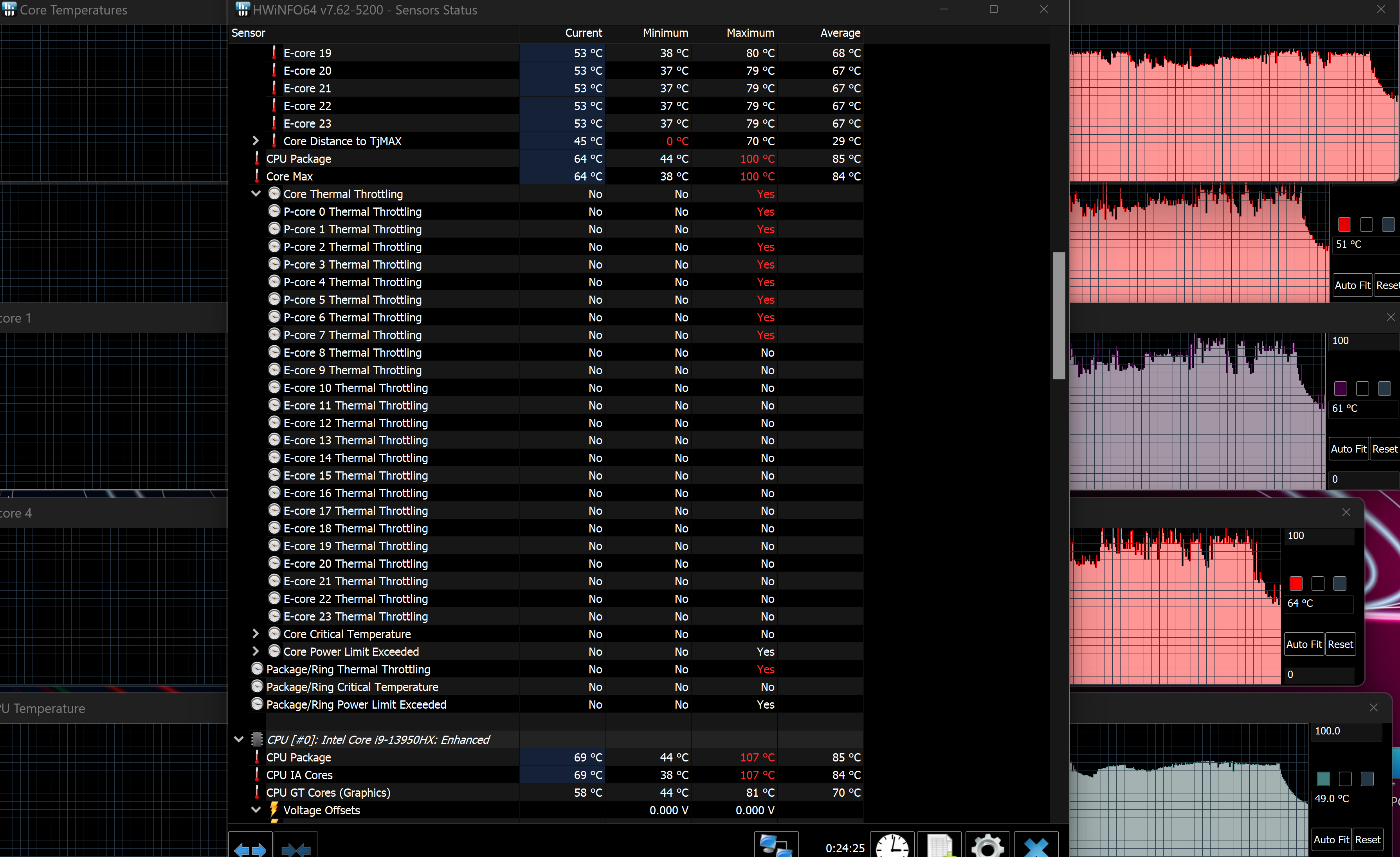
Task: Click the Average column header
Action: click(820, 33)
